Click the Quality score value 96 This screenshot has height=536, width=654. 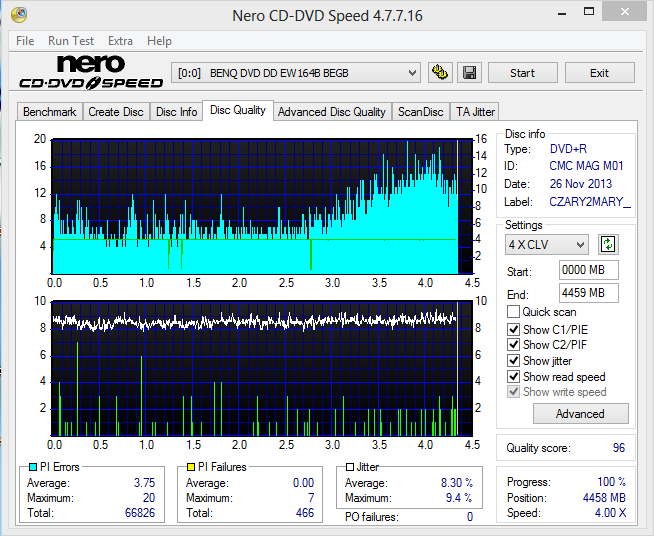(619, 448)
